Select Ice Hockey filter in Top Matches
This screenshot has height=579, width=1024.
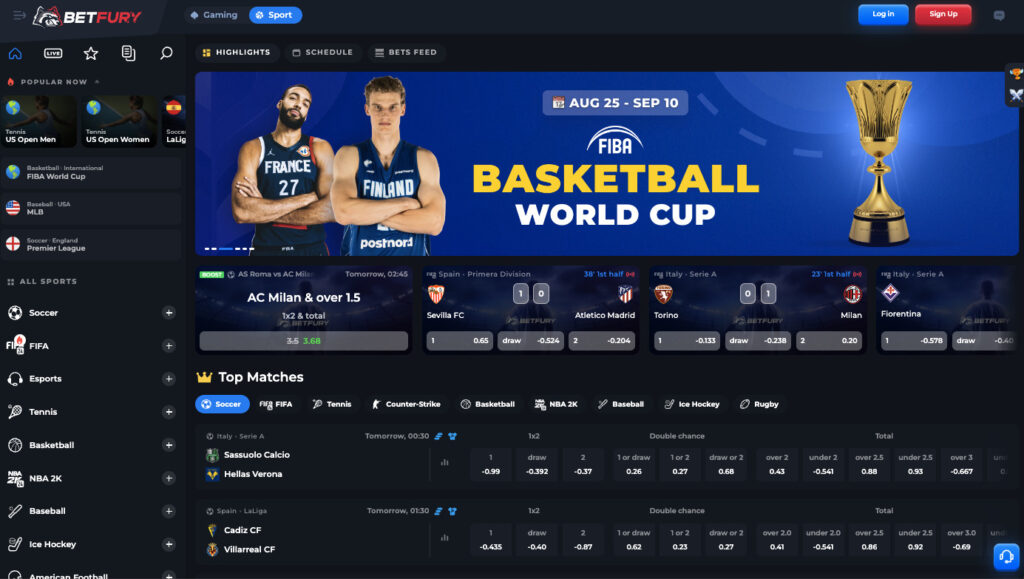[692, 405]
